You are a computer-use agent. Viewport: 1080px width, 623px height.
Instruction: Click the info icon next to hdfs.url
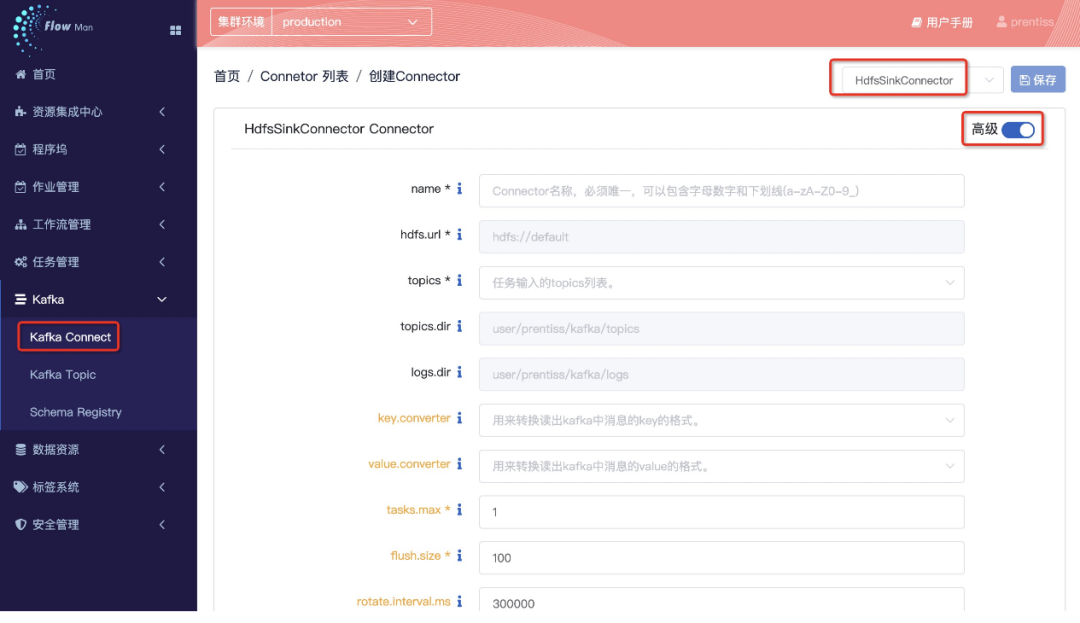459,235
